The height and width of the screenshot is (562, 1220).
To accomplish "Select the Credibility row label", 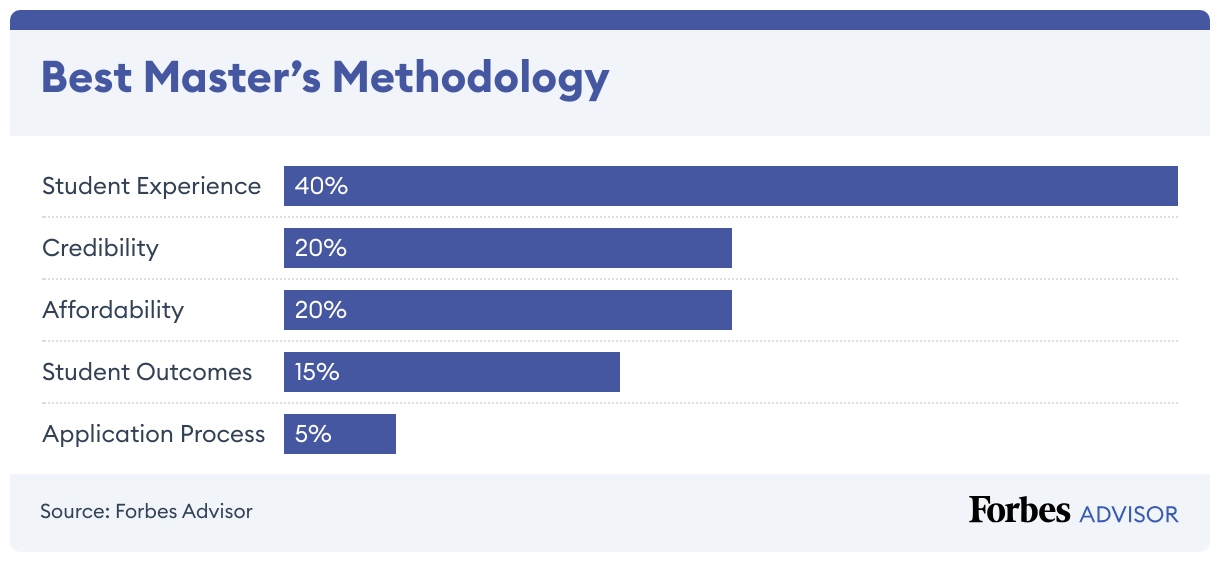I will point(100,248).
